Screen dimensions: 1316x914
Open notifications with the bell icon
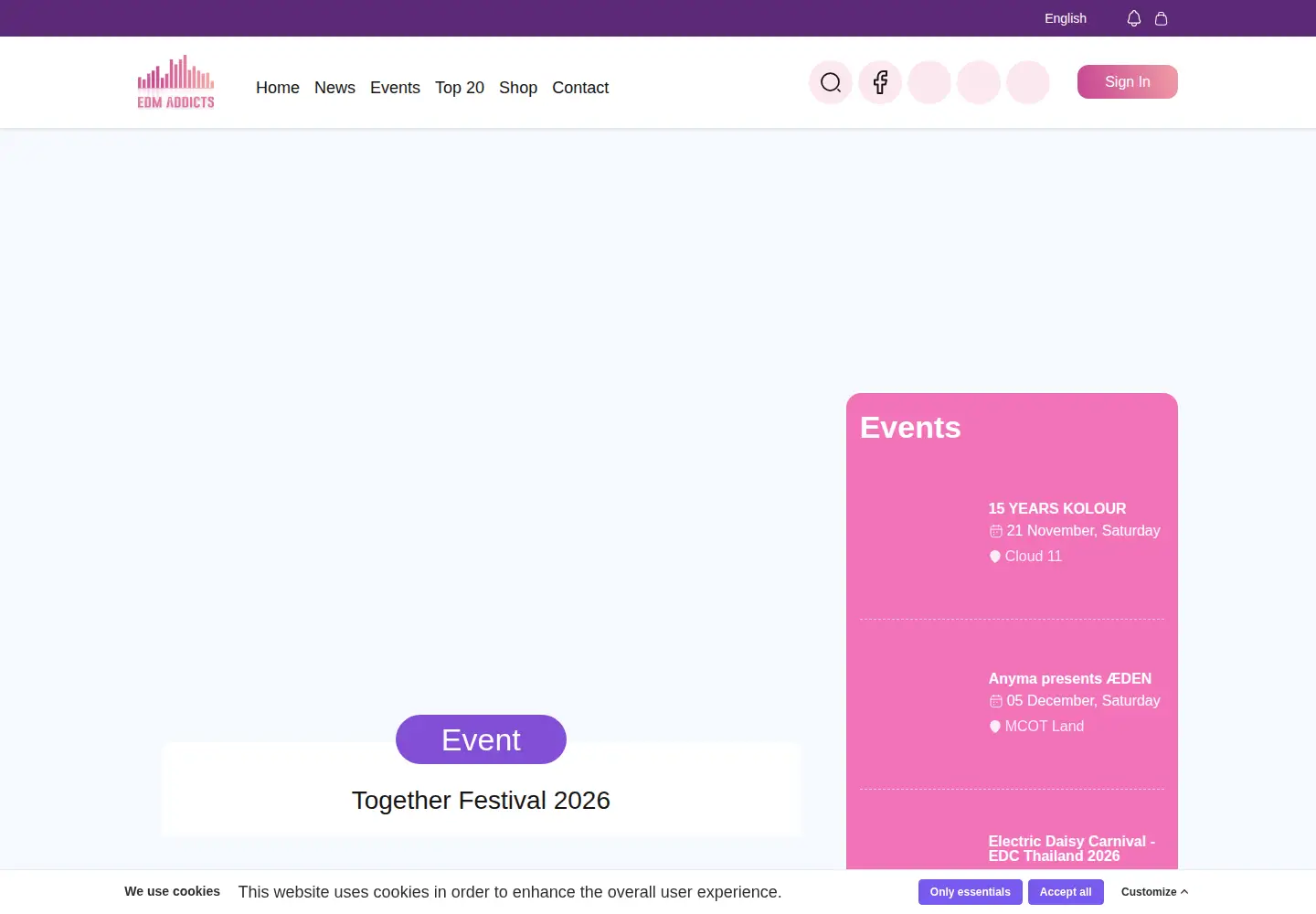(x=1134, y=18)
